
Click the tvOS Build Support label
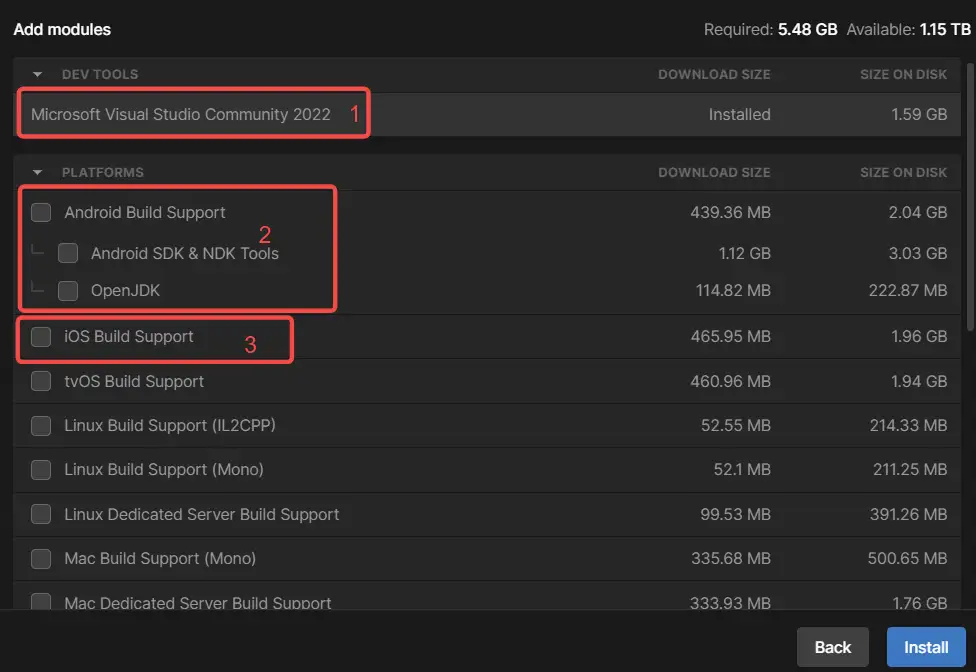[x=134, y=381]
